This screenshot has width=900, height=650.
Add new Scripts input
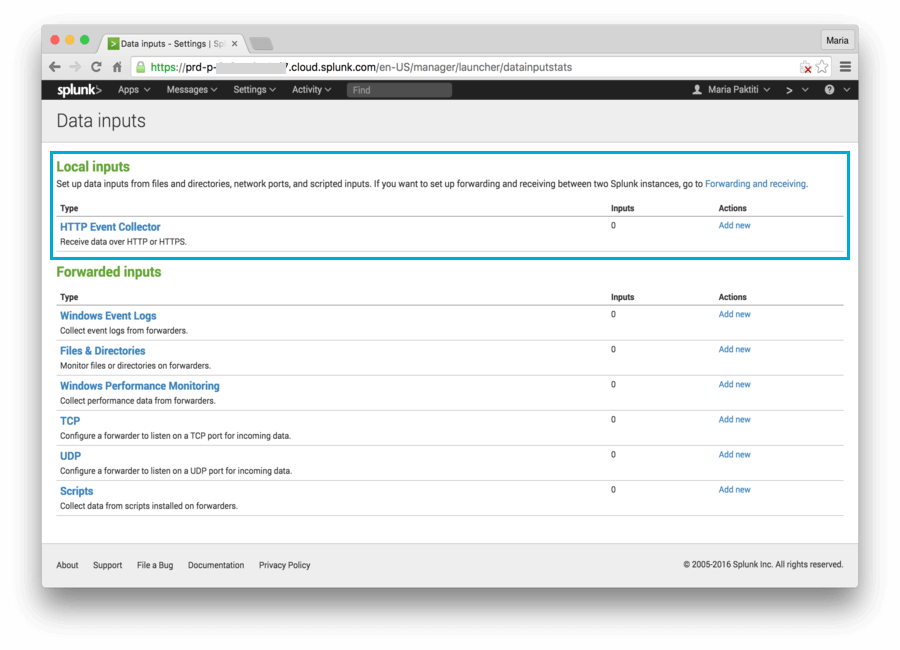point(734,490)
